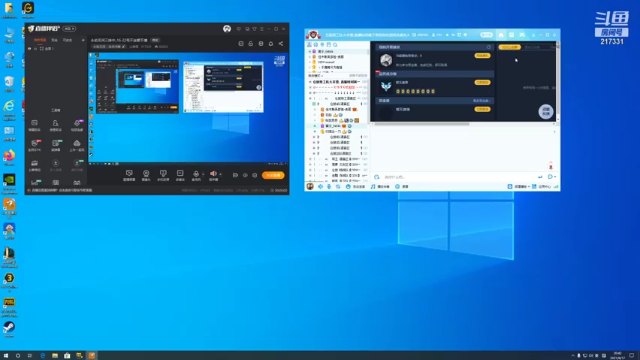Open the mode pill dropdown beside the Douyu logo
The width and height of the screenshot is (640, 360).
[69, 29]
